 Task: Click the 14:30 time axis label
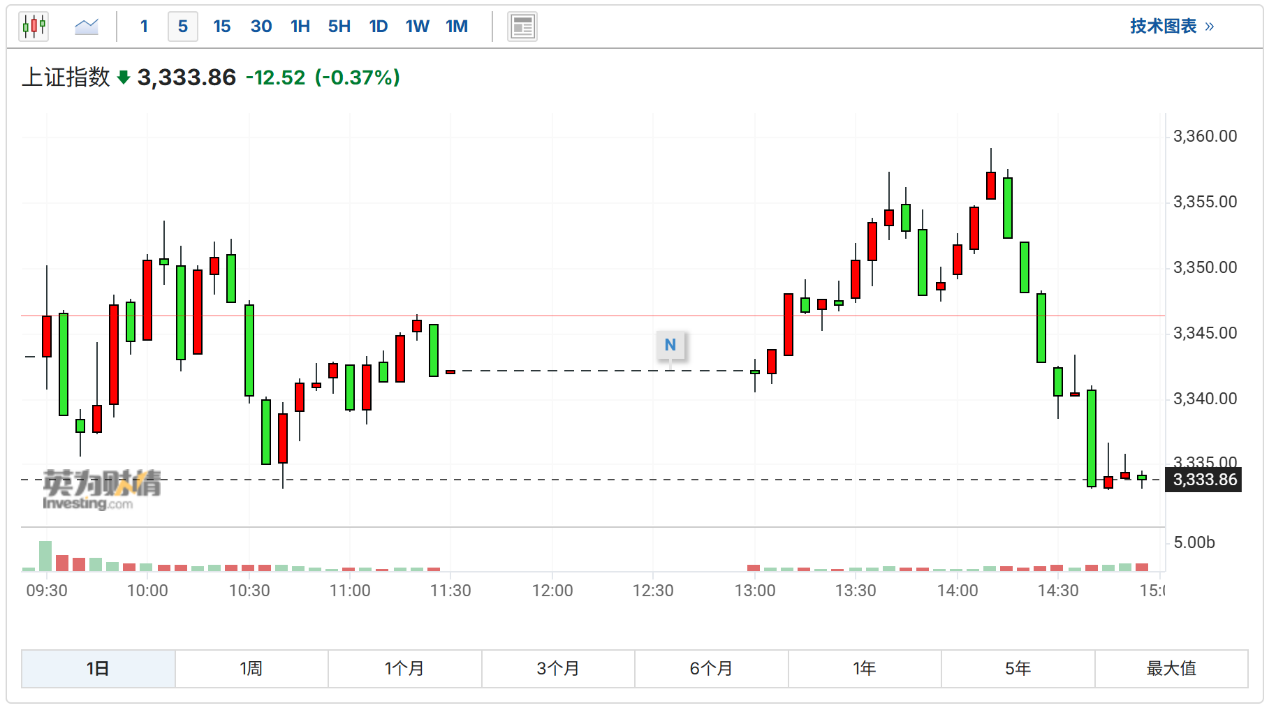tap(1058, 591)
